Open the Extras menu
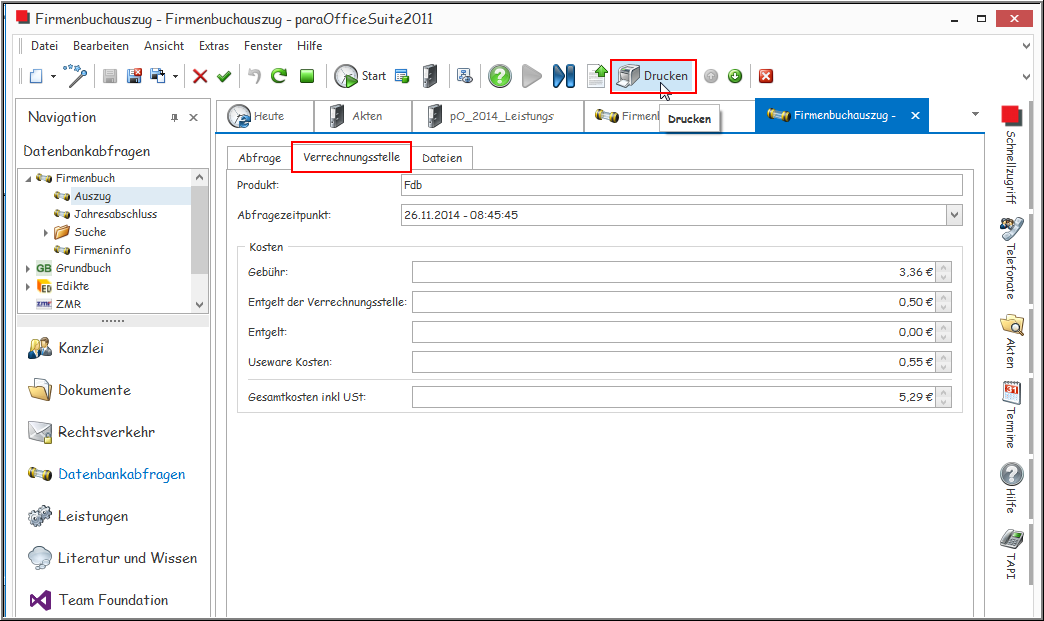1044x621 pixels. 214,46
